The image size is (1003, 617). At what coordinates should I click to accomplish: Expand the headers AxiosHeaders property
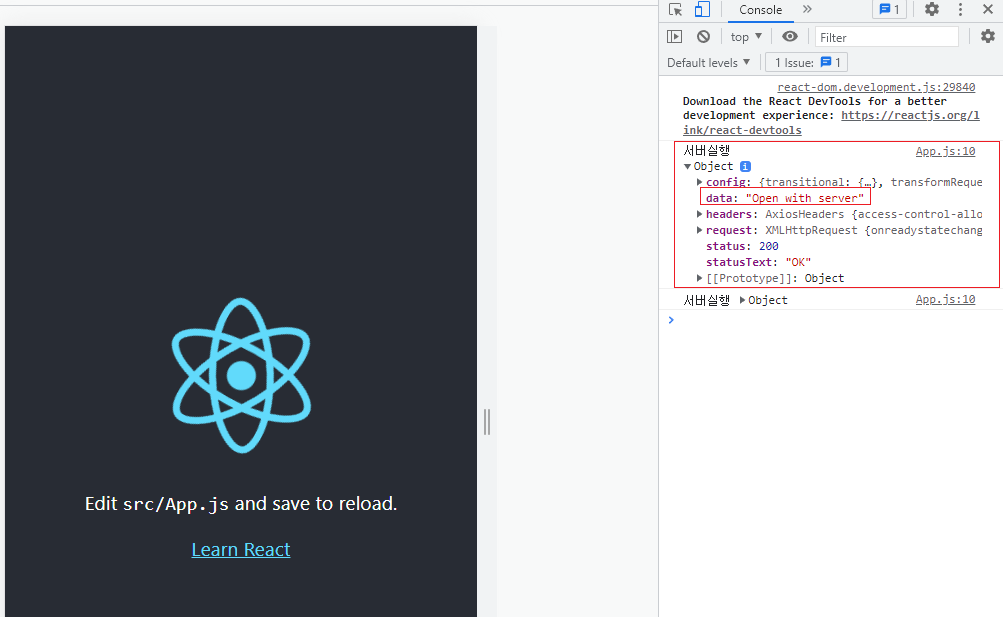coord(699,214)
